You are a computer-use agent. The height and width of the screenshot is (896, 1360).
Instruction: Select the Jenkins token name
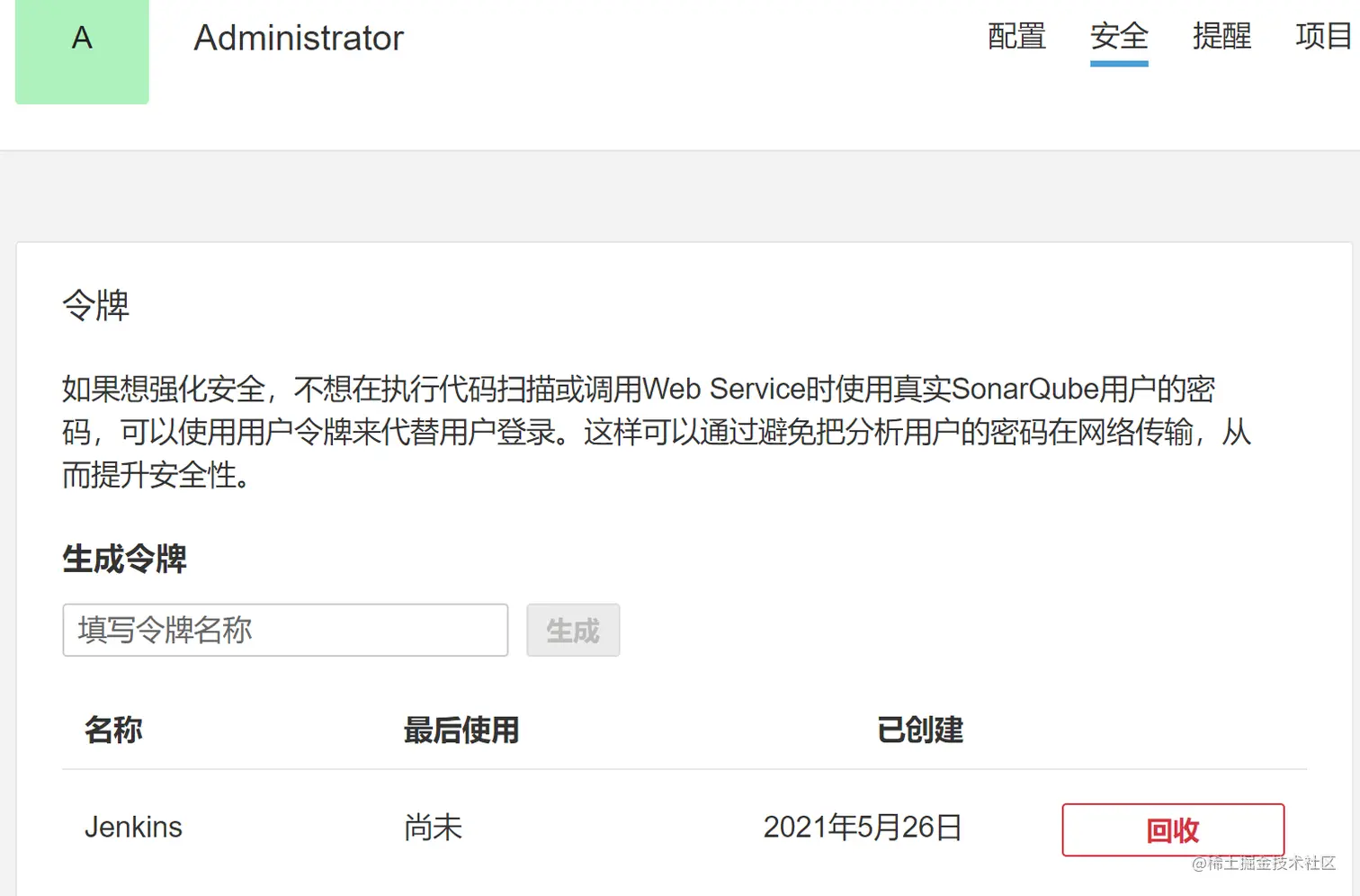click(133, 827)
